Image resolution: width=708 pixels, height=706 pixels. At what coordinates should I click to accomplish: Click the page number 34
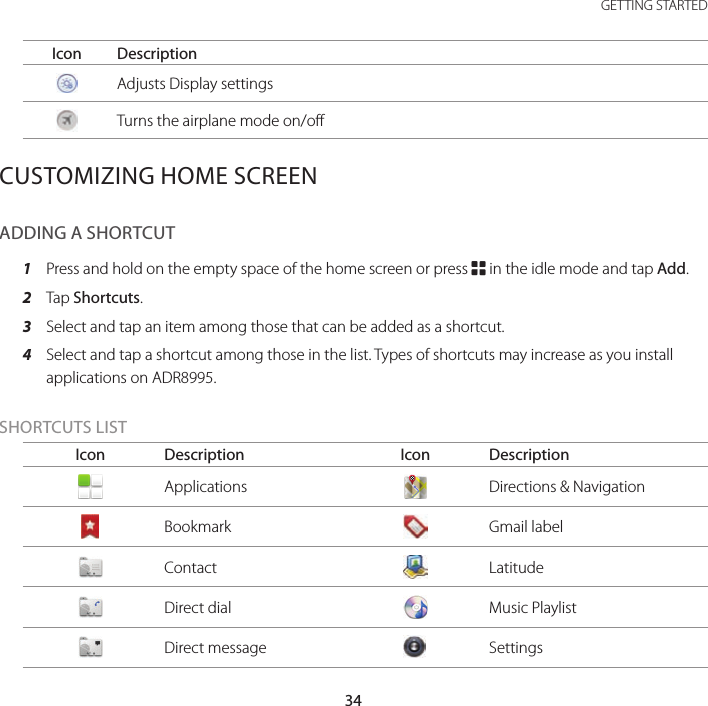pos(353,699)
